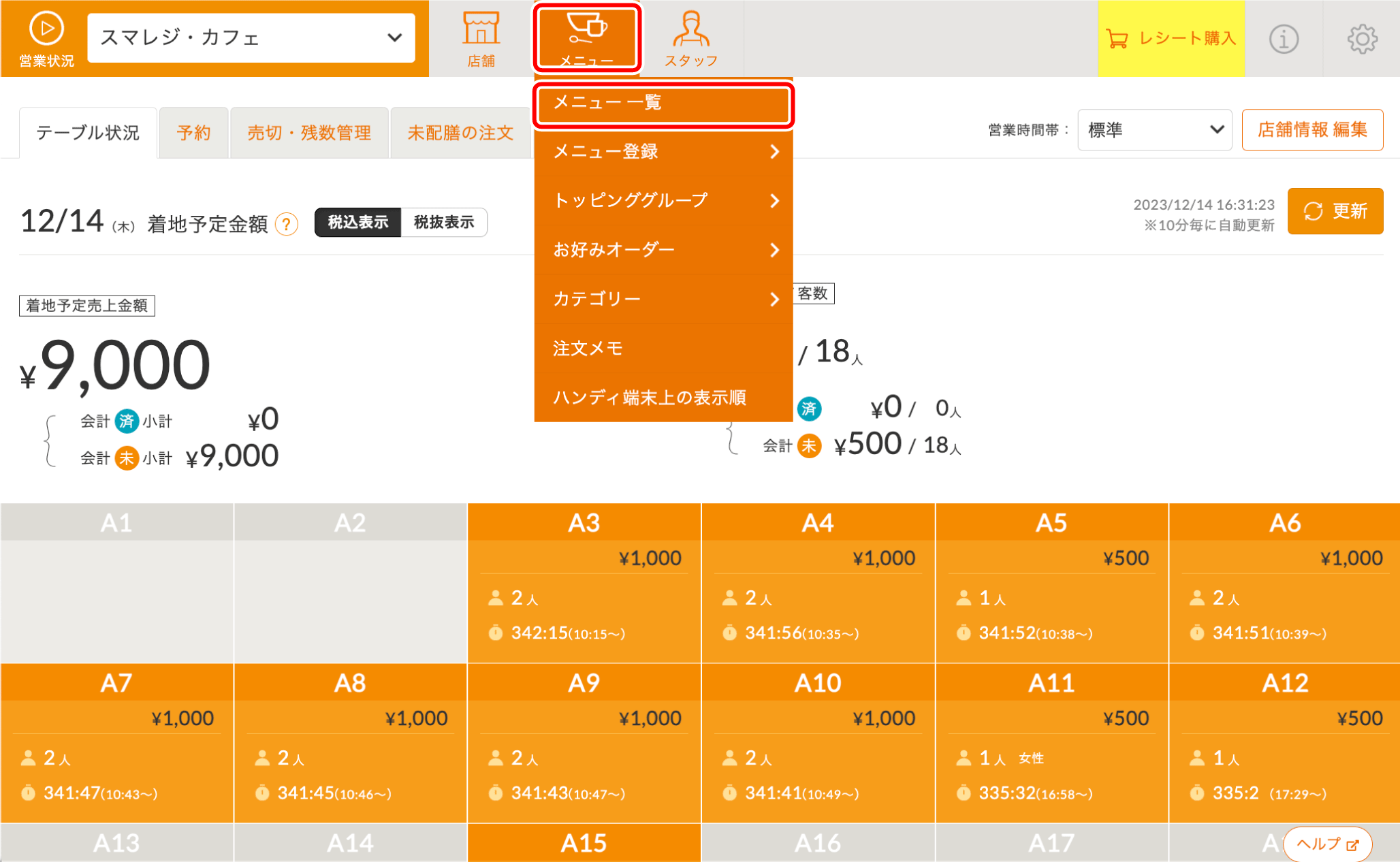Image resolution: width=1400 pixels, height=862 pixels.
Task: Switch to the 売切・残数管理 tab
Action: pos(308,133)
